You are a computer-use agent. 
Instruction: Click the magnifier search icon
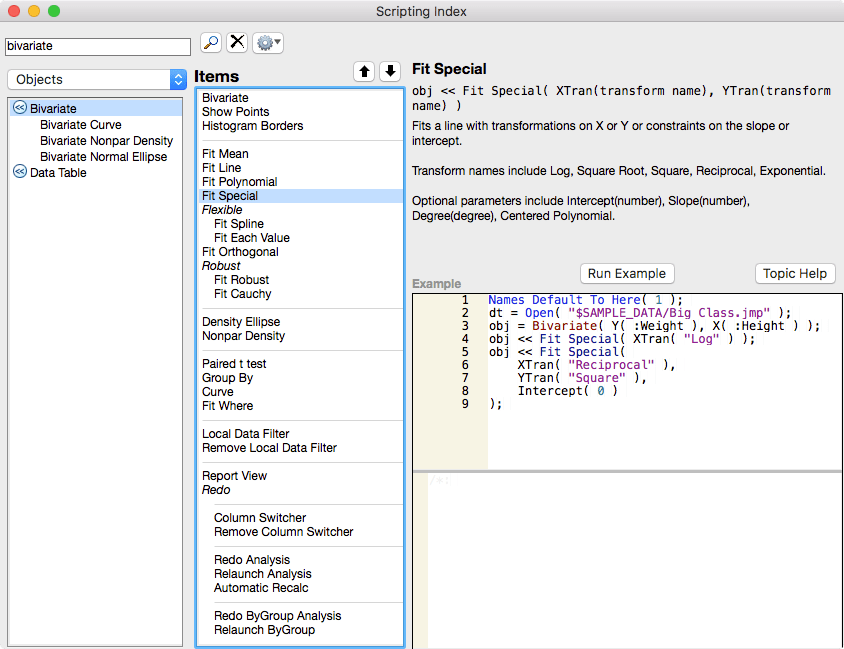pyautogui.click(x=211, y=43)
